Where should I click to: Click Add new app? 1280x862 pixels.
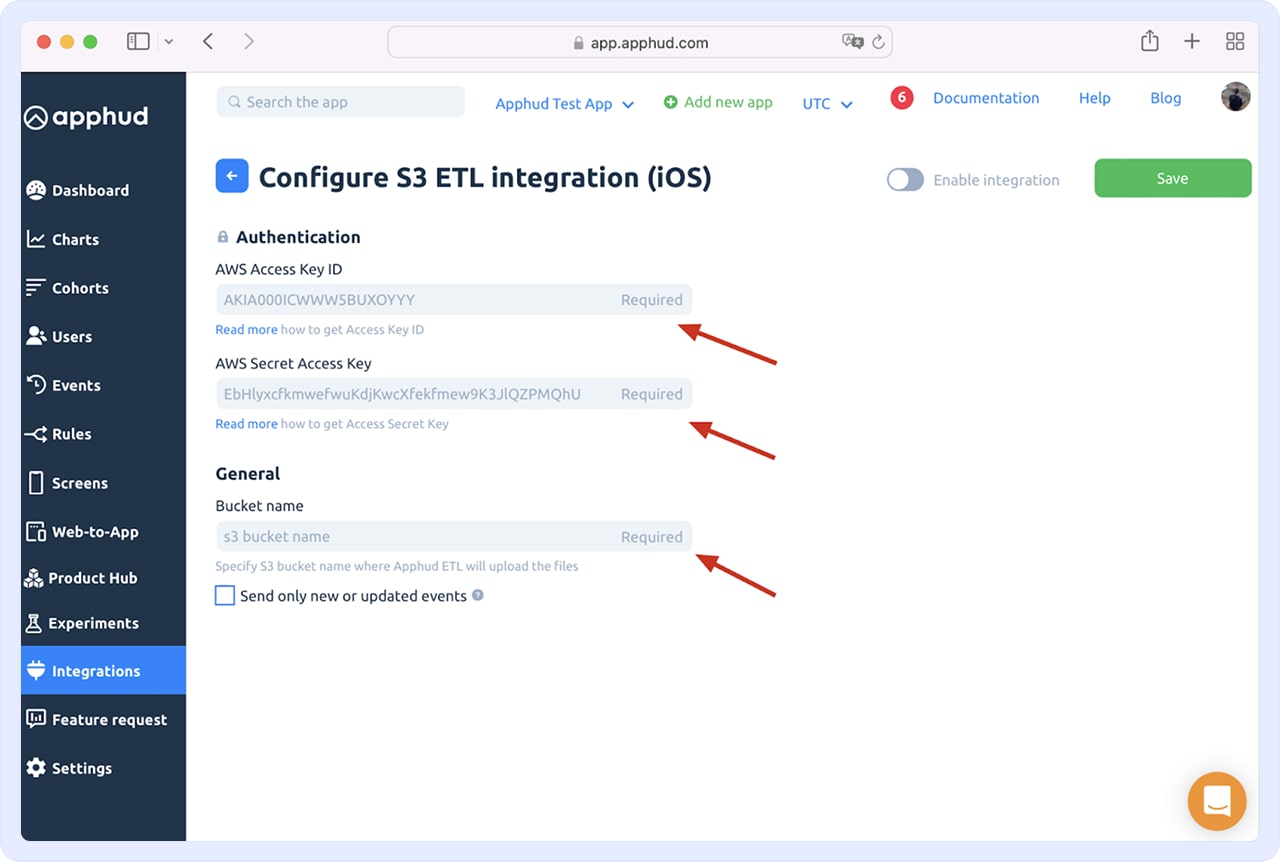[x=718, y=102]
